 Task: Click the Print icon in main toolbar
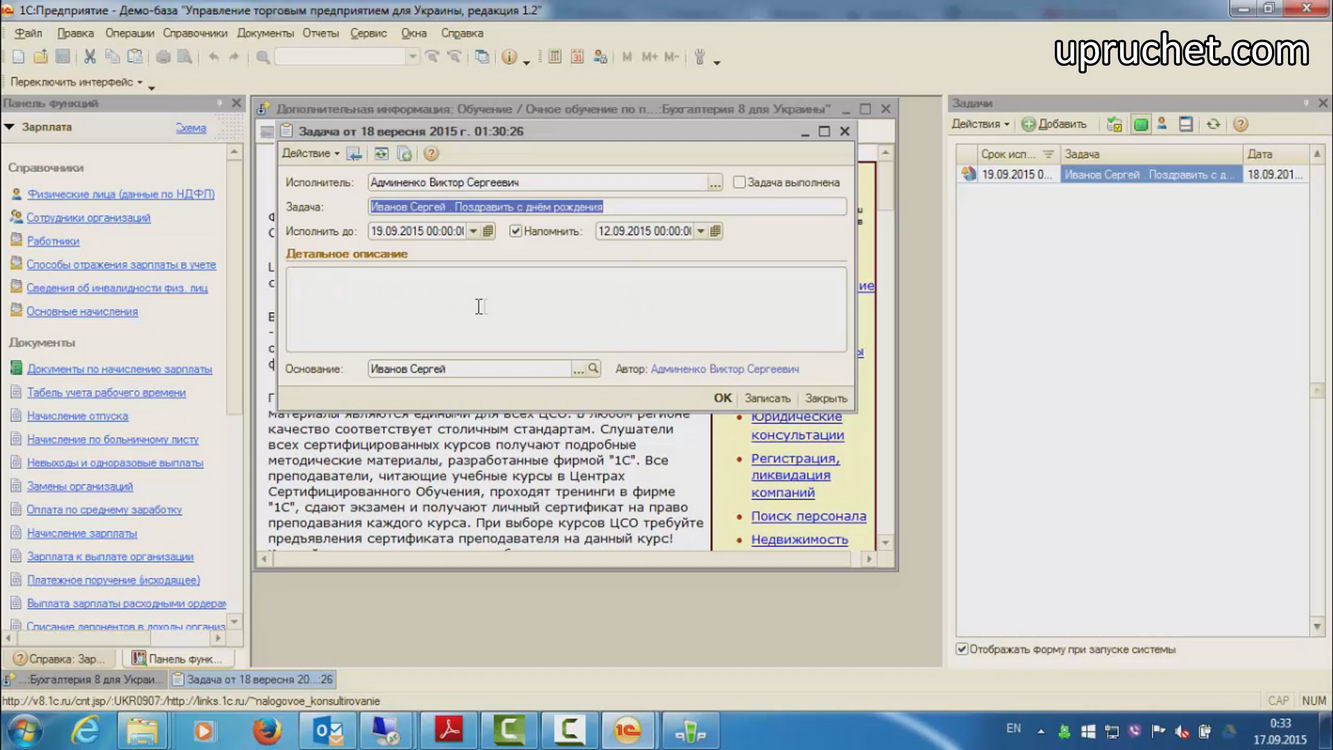point(163,57)
